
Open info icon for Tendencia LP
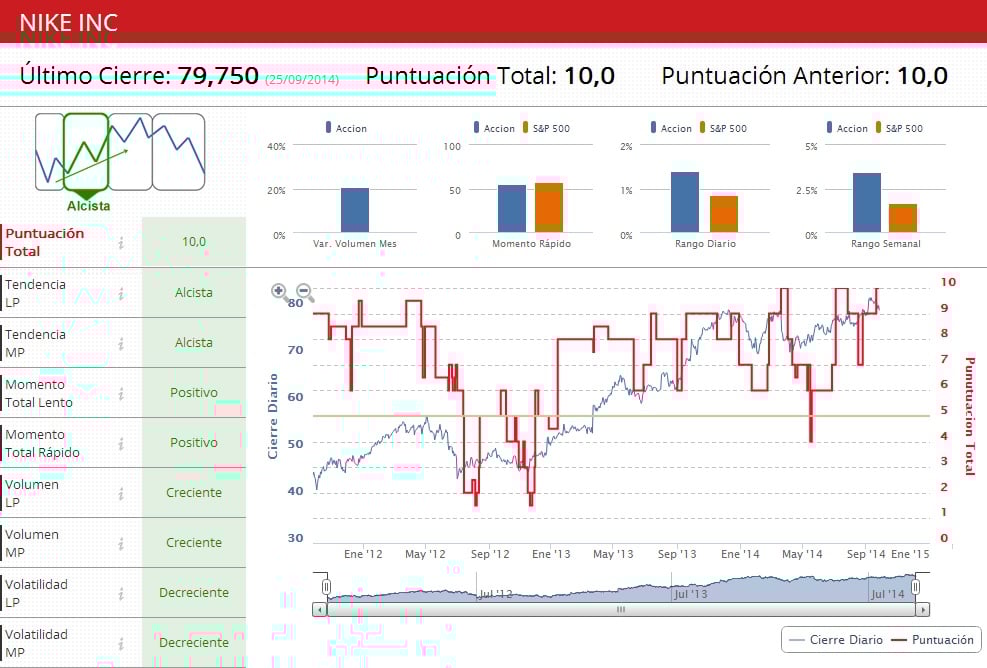121,293
